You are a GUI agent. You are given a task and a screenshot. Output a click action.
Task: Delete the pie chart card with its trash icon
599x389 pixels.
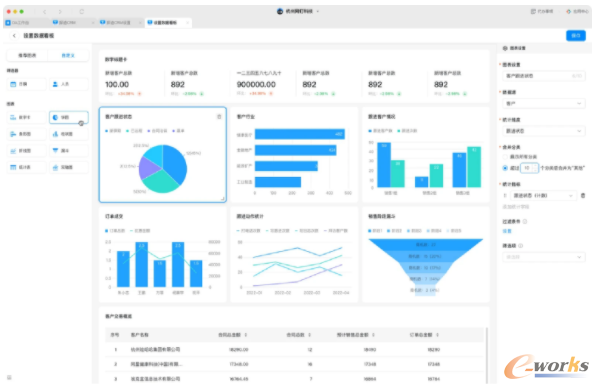(219, 117)
